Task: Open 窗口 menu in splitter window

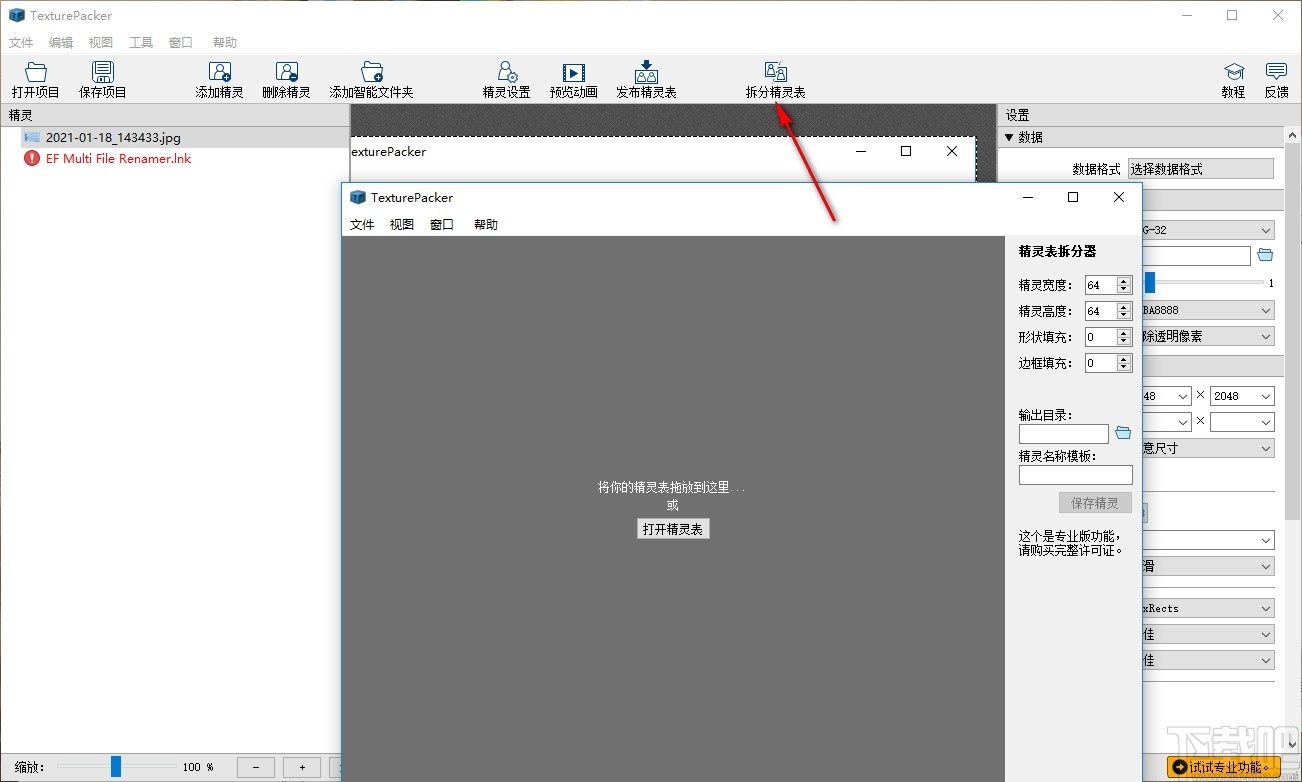Action: tap(442, 225)
